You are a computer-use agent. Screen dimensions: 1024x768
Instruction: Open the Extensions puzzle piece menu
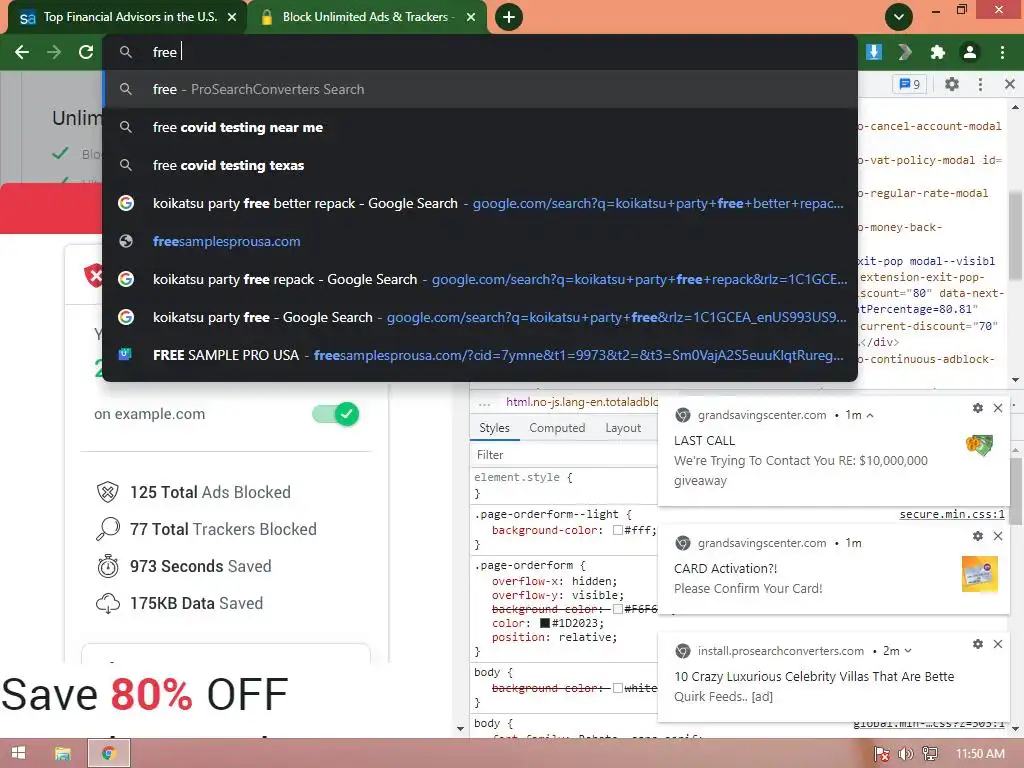coord(938,52)
